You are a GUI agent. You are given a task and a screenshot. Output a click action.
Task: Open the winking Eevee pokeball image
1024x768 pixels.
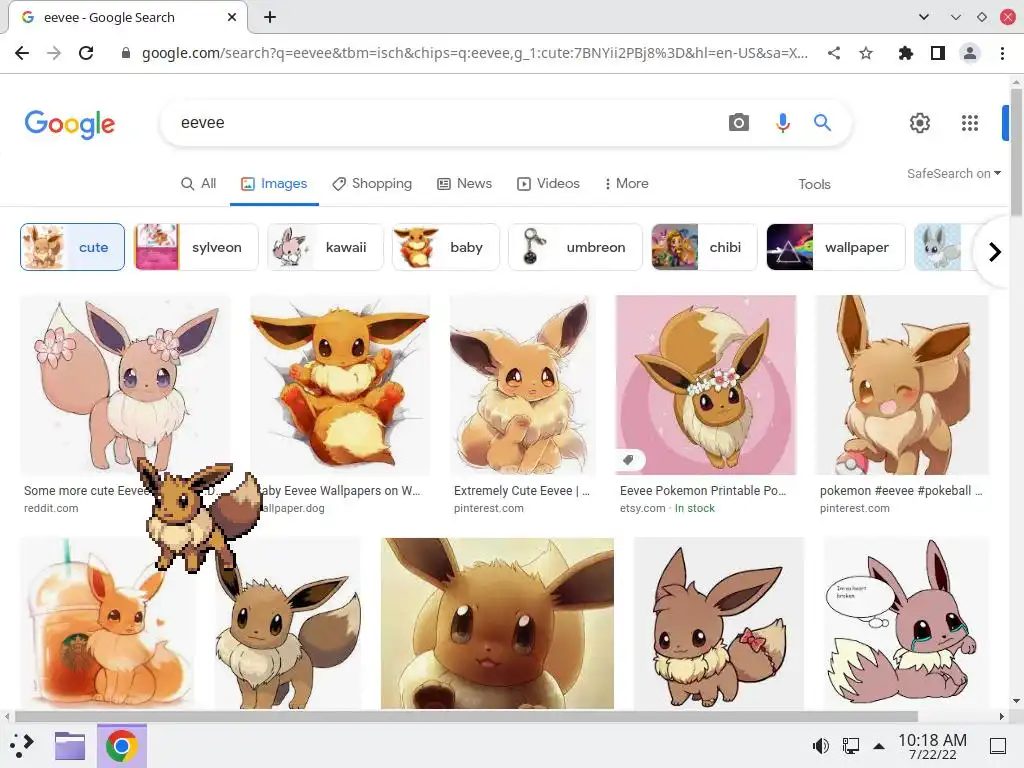tap(903, 385)
